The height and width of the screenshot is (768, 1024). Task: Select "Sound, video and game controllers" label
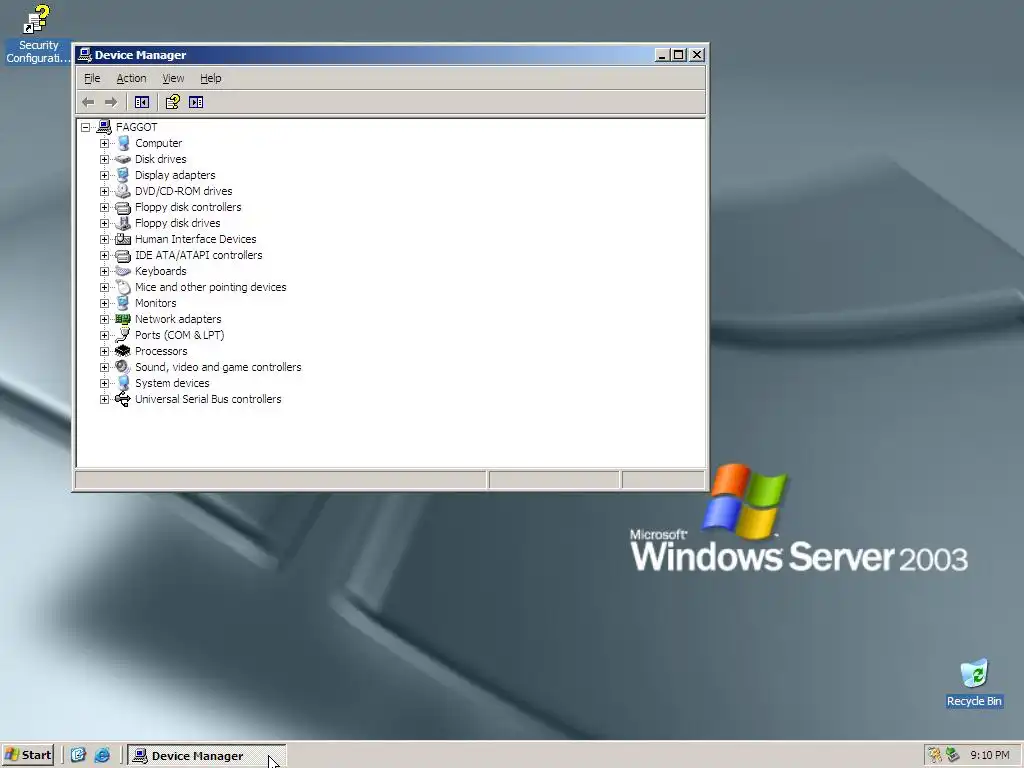pos(218,367)
